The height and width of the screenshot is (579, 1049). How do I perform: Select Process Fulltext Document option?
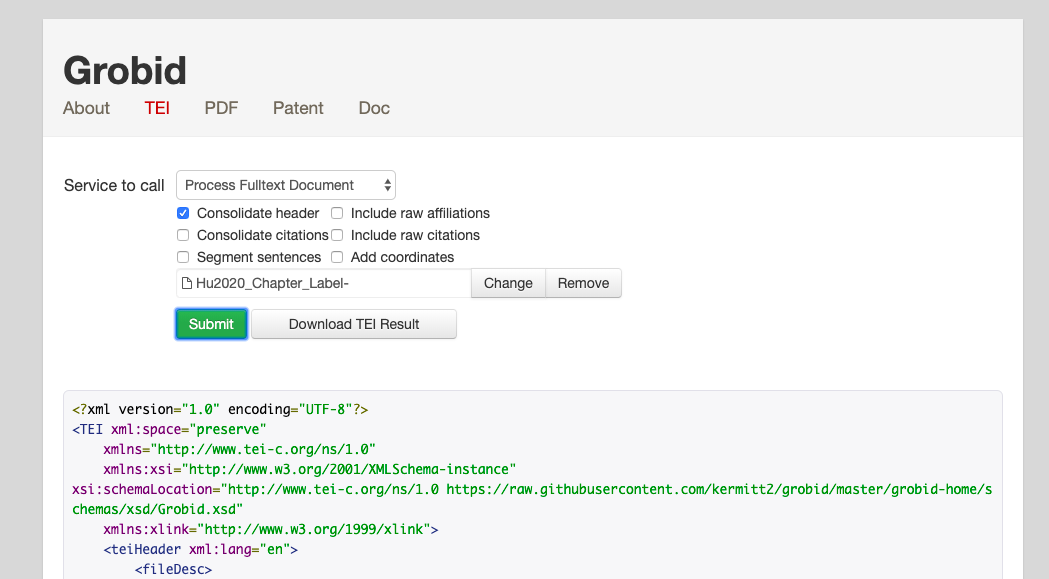click(270, 185)
